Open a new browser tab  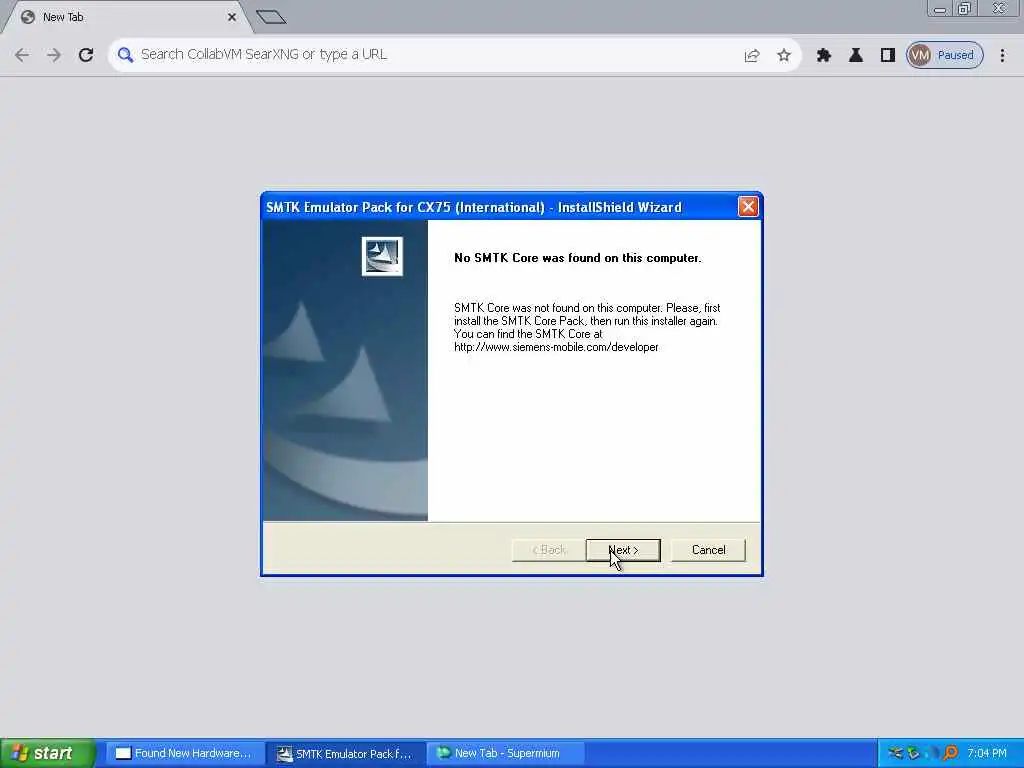pyautogui.click(x=271, y=17)
